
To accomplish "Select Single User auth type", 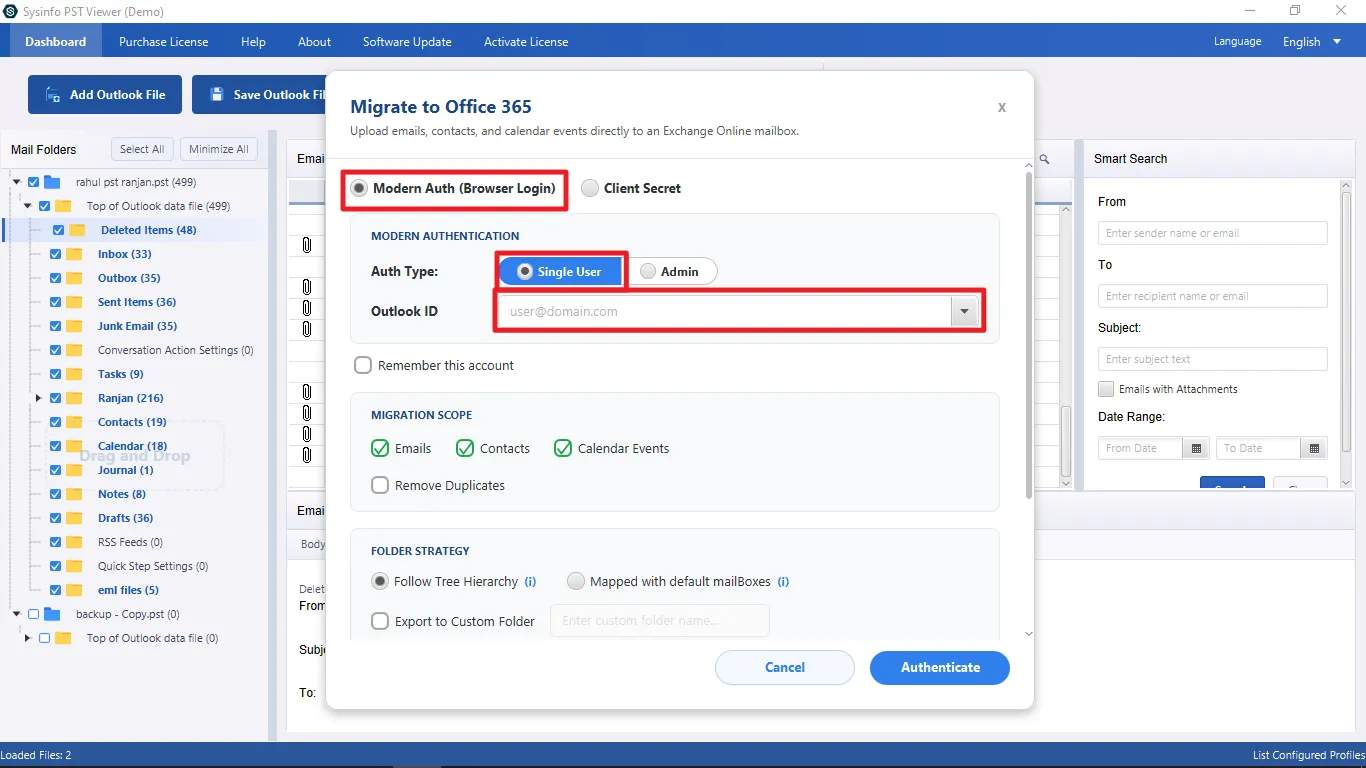I will point(561,271).
